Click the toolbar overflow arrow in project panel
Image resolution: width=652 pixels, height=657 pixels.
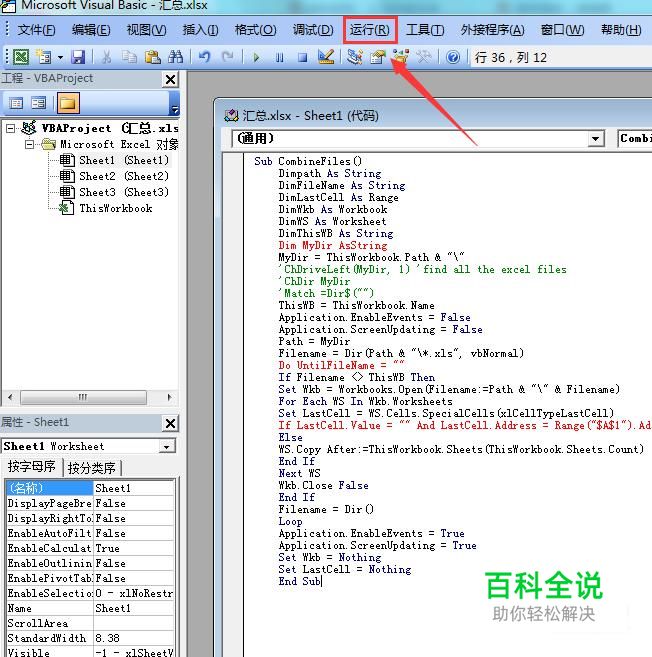(174, 109)
